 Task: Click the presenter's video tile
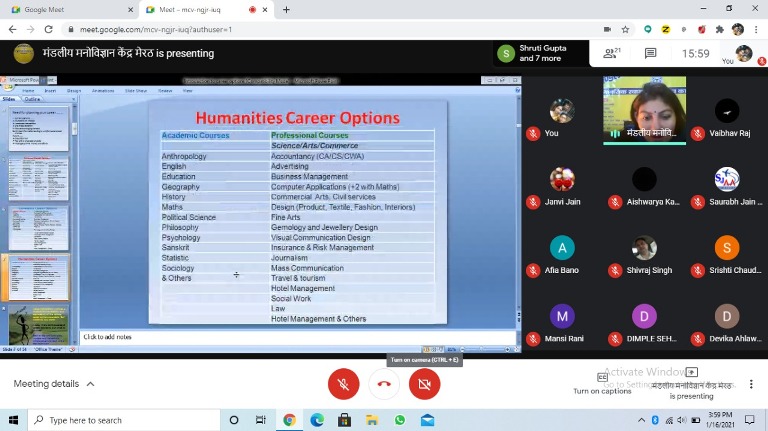click(644, 110)
